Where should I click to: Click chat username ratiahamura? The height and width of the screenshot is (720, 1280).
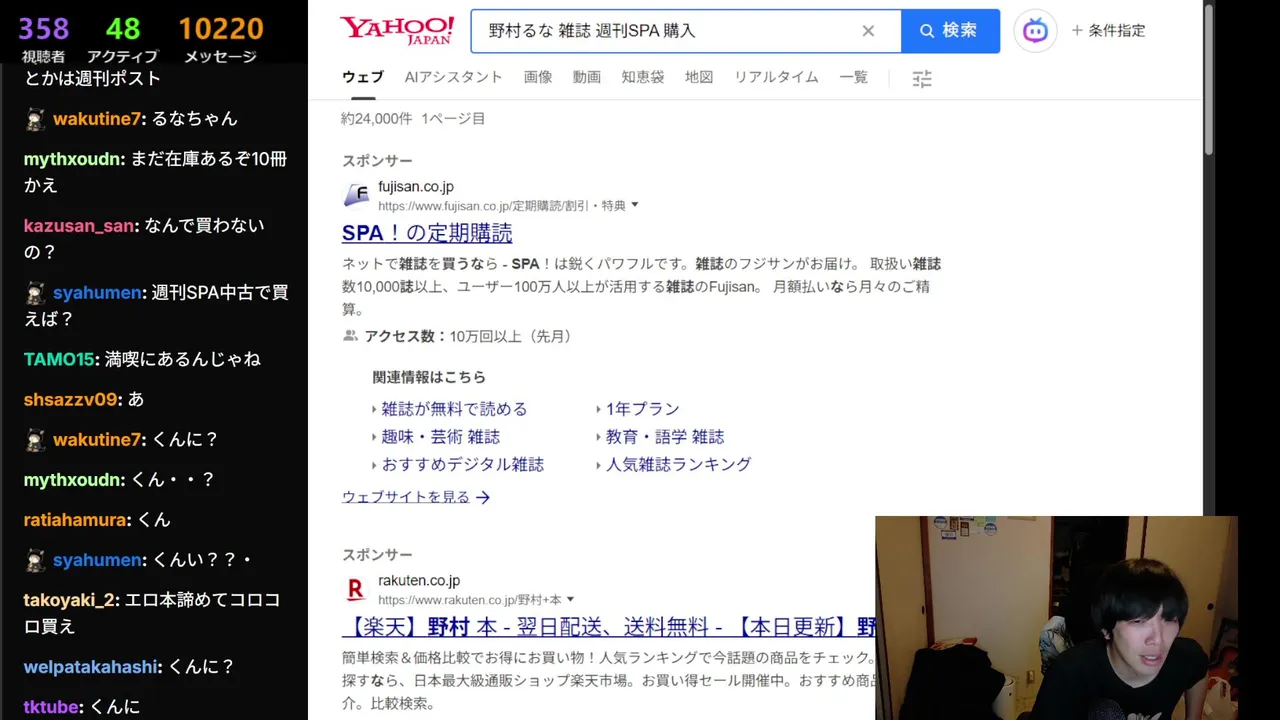point(76,520)
